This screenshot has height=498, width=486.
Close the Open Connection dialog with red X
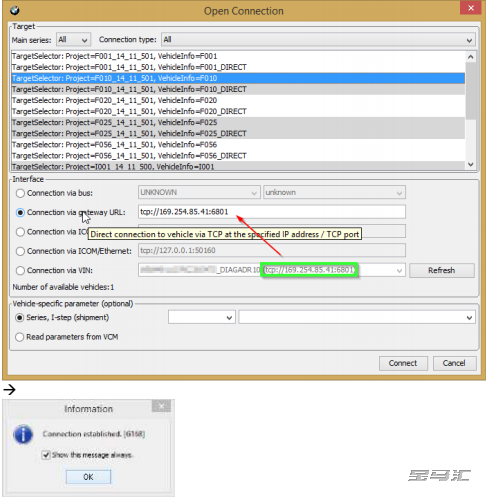pos(471,8)
